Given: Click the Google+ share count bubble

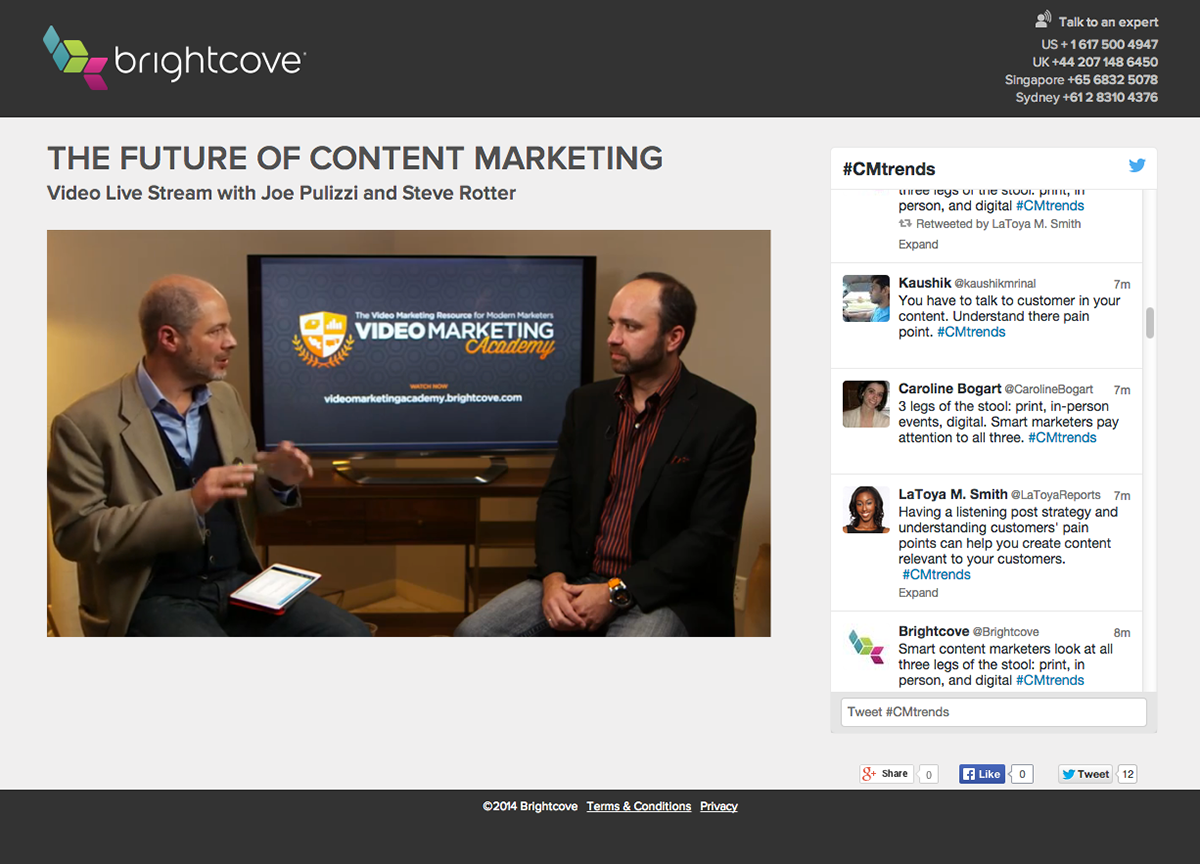Looking at the screenshot, I should pyautogui.click(x=928, y=774).
